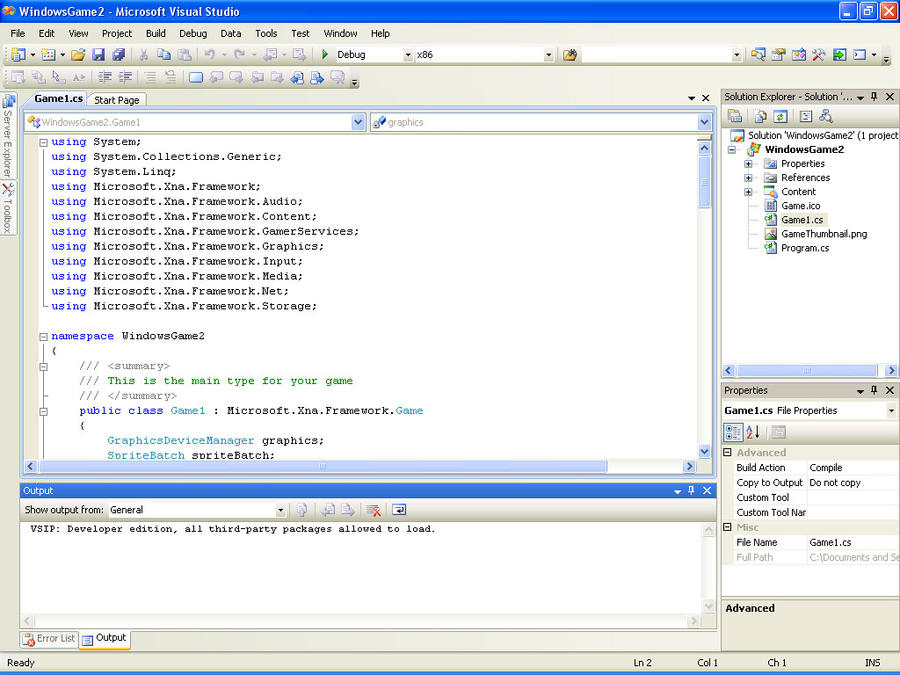Open the x86 platform dropdown
Screen dimensions: 900x675
549,55
